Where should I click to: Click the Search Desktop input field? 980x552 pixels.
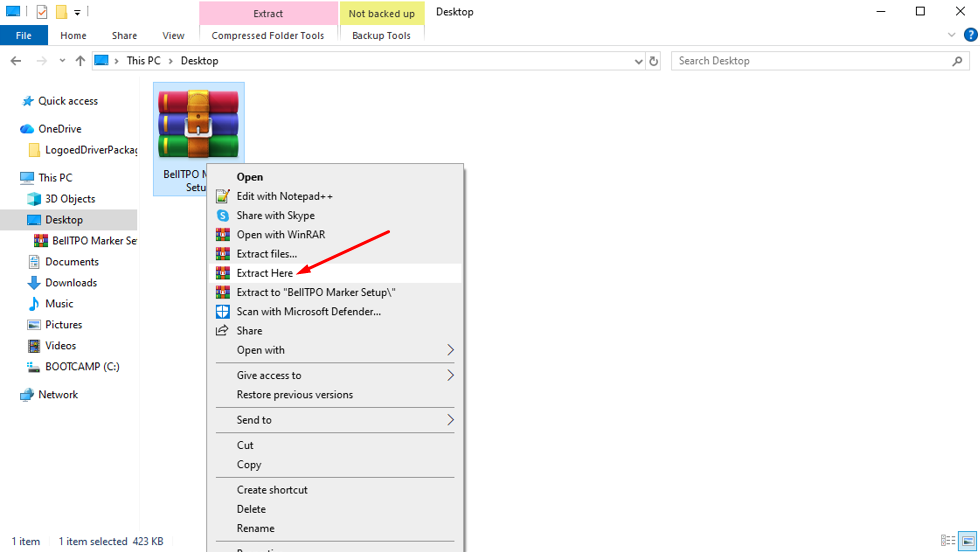[x=810, y=61]
